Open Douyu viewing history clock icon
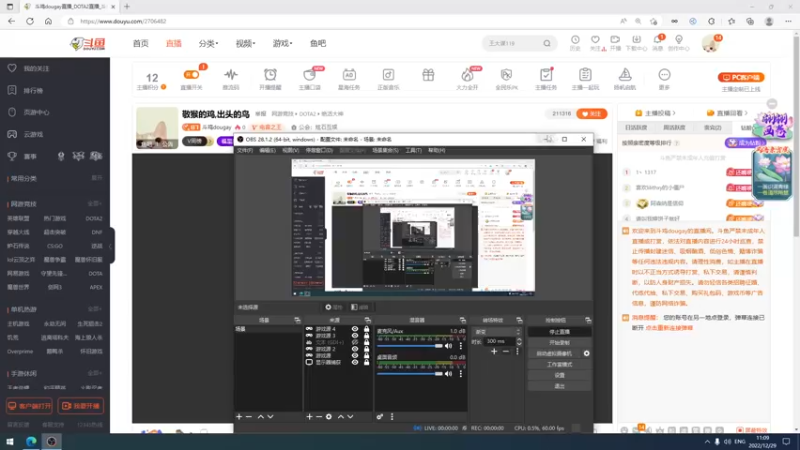800x450 pixels. click(575, 40)
